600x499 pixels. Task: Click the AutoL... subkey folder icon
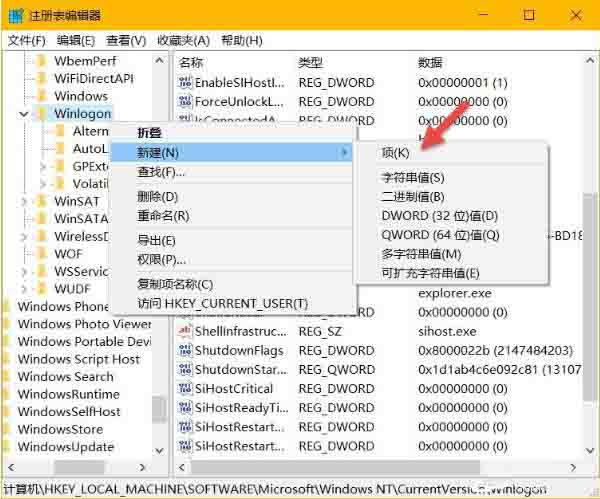(60, 149)
